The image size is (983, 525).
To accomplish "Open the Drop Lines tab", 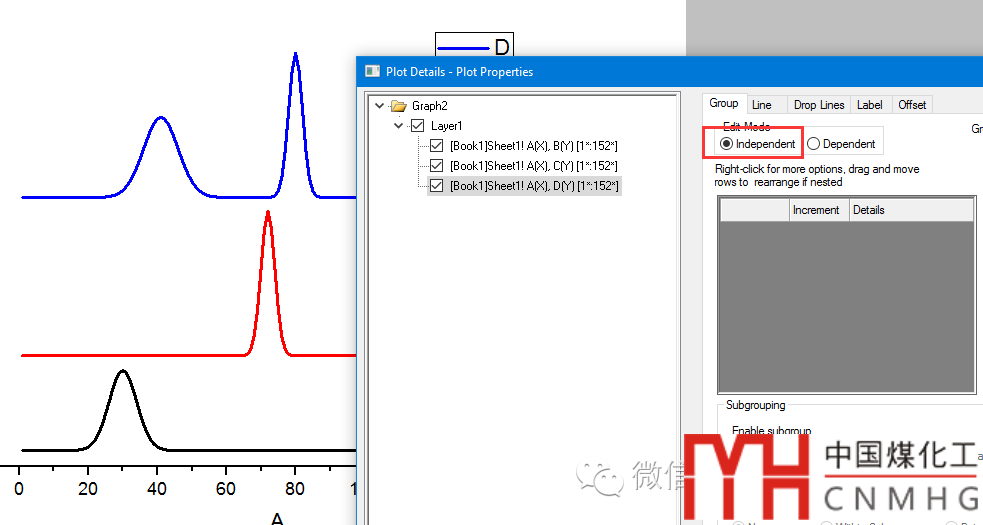I will [818, 105].
